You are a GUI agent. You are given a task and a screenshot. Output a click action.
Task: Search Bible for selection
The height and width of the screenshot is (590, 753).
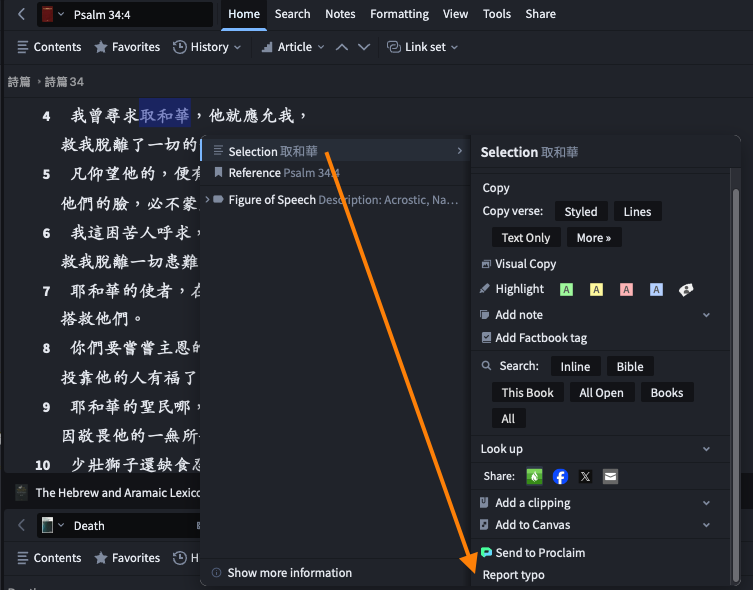[x=630, y=367]
